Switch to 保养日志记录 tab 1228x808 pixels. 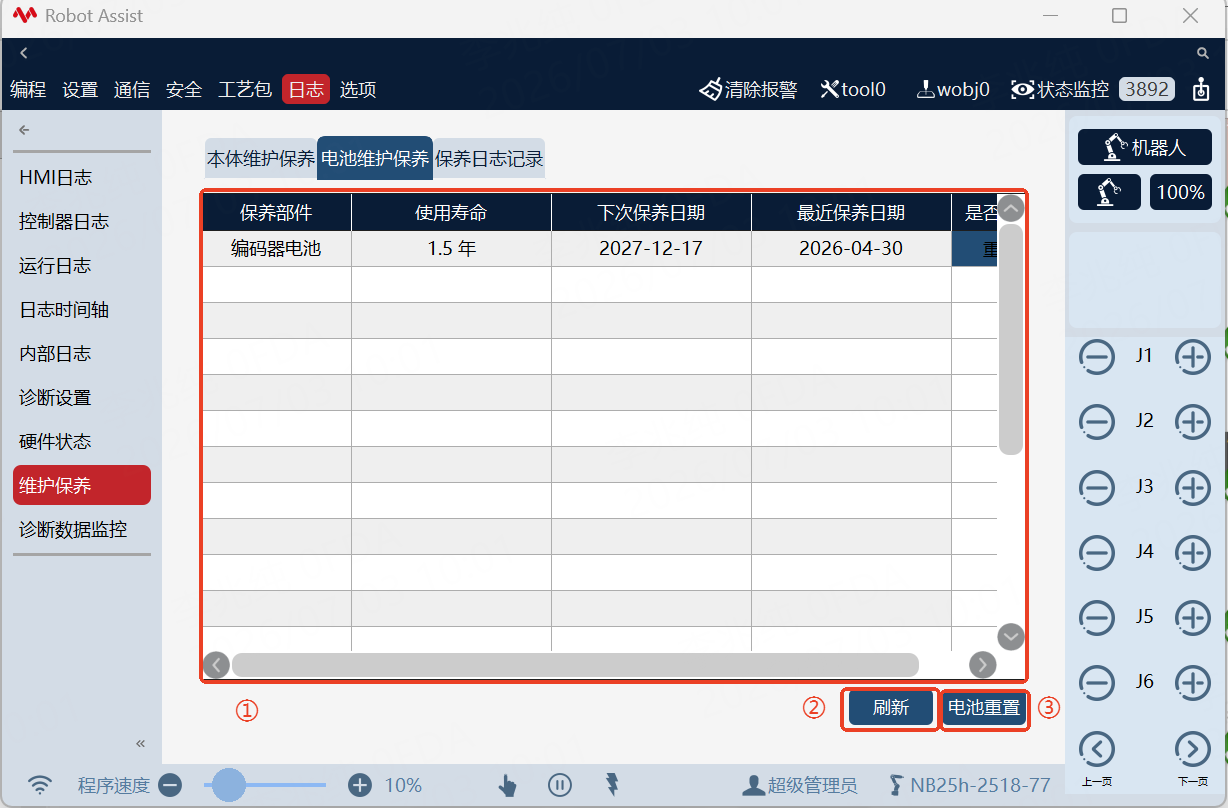click(489, 158)
